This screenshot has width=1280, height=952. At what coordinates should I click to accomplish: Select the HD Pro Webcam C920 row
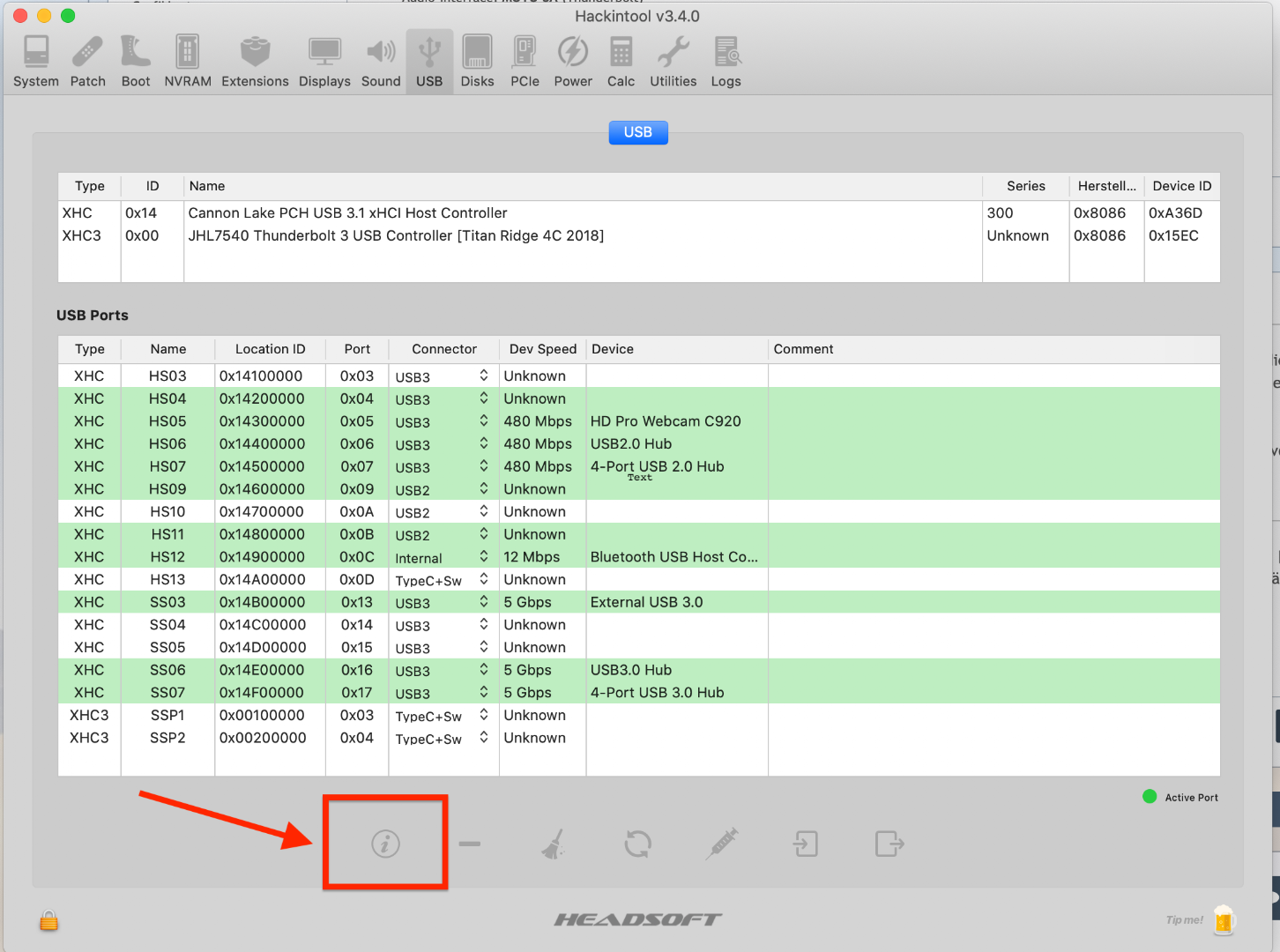point(666,421)
